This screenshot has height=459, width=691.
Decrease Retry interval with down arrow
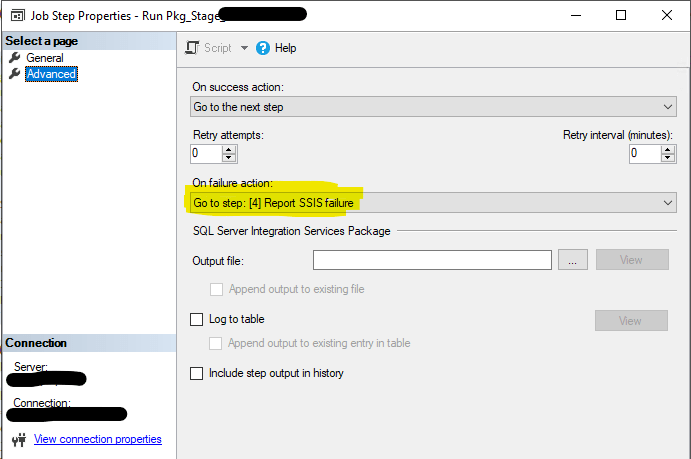click(x=668, y=158)
